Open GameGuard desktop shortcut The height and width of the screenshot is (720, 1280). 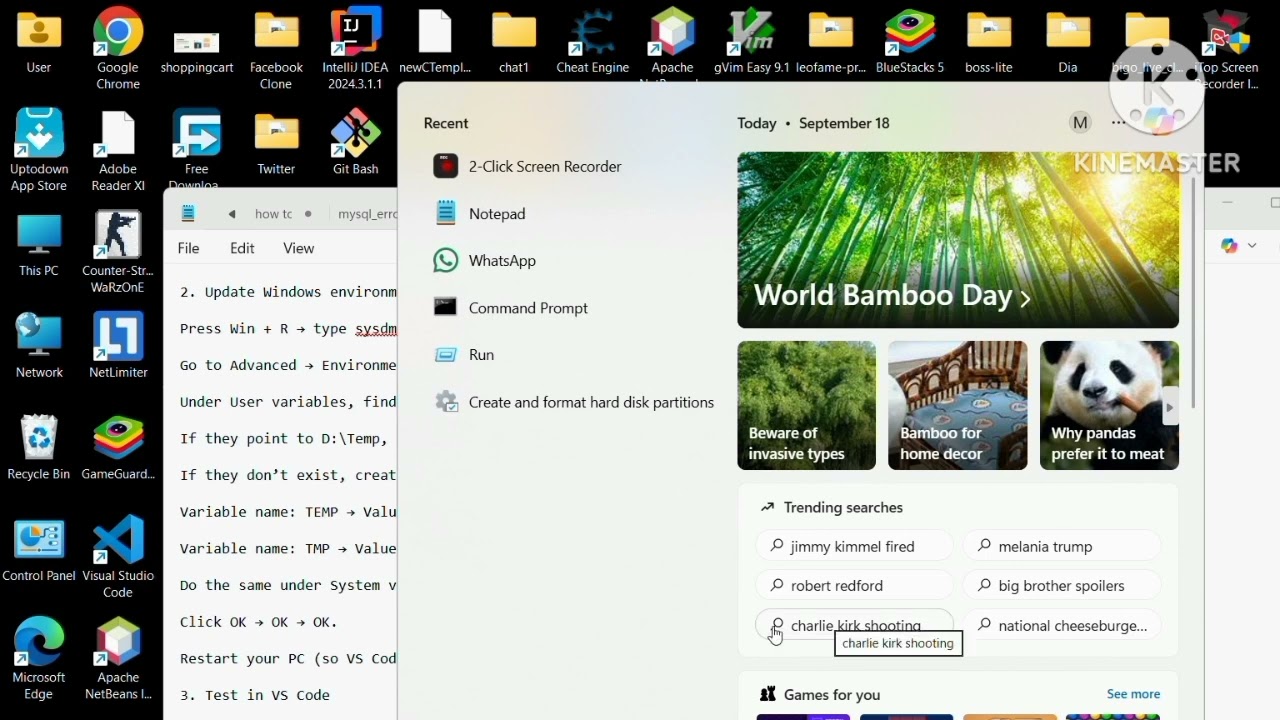tap(118, 448)
